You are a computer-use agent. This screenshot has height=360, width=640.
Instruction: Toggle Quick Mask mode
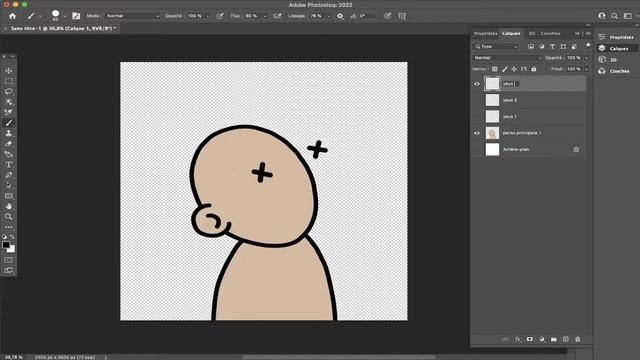[x=9, y=260]
